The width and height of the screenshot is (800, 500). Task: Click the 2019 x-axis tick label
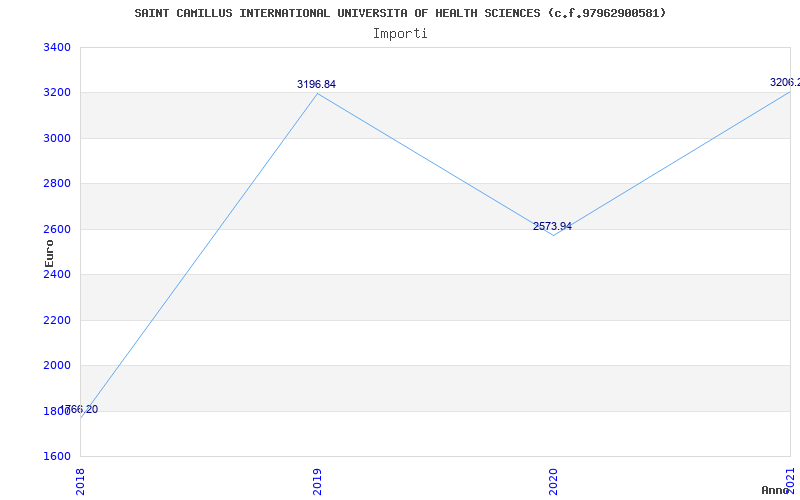pos(317,482)
